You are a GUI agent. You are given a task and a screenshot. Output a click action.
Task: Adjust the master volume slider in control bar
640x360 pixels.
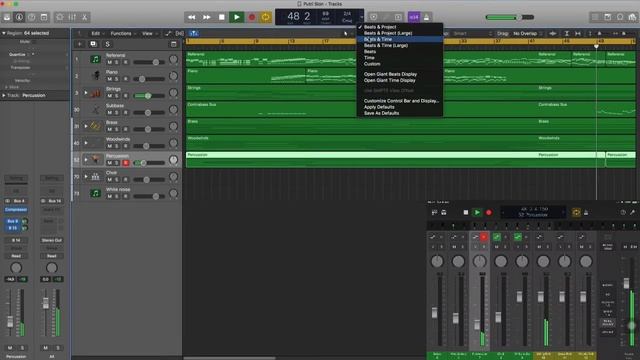(x=510, y=17)
